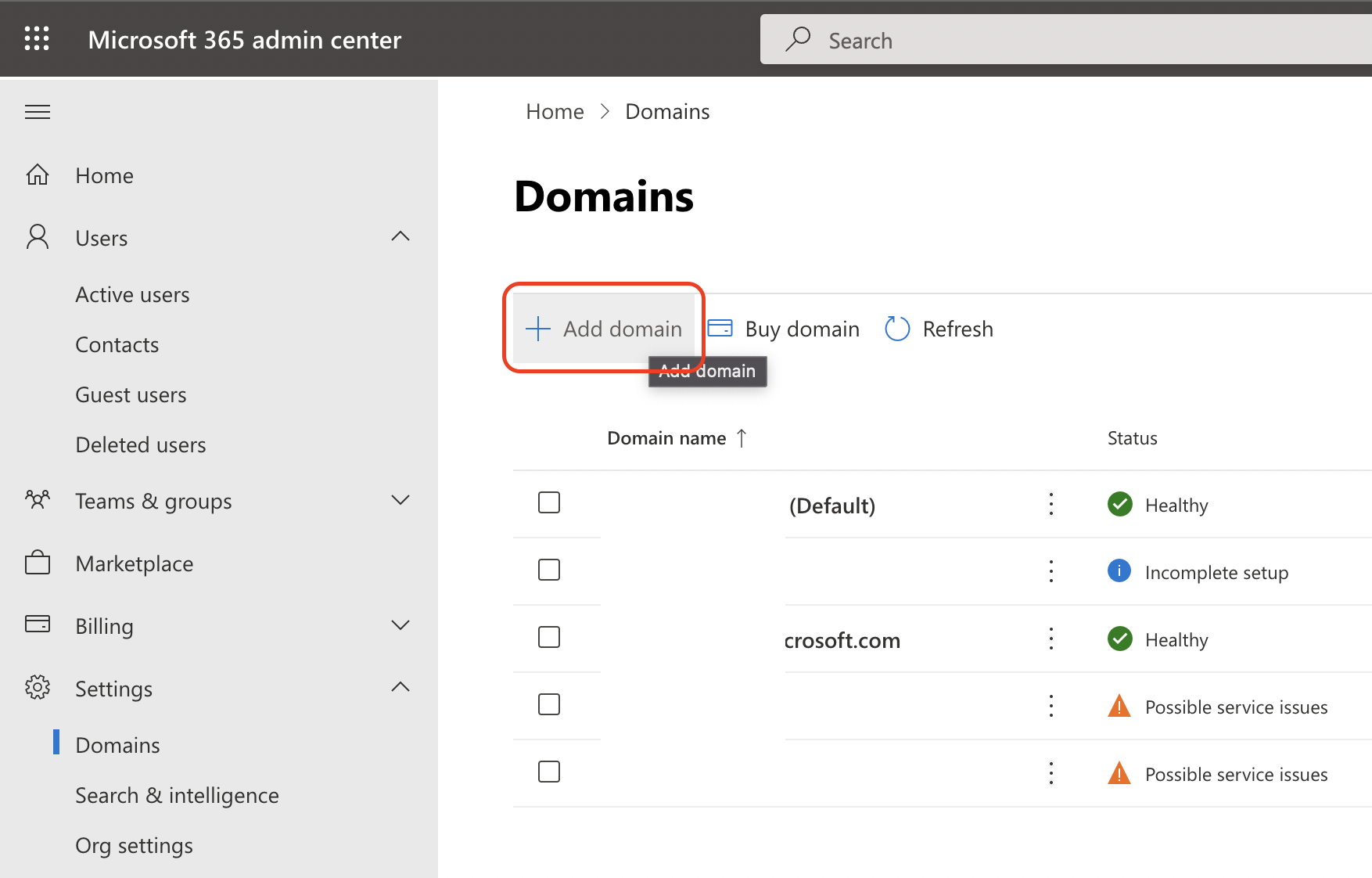Click the Billing card icon in sidebar

38,624
